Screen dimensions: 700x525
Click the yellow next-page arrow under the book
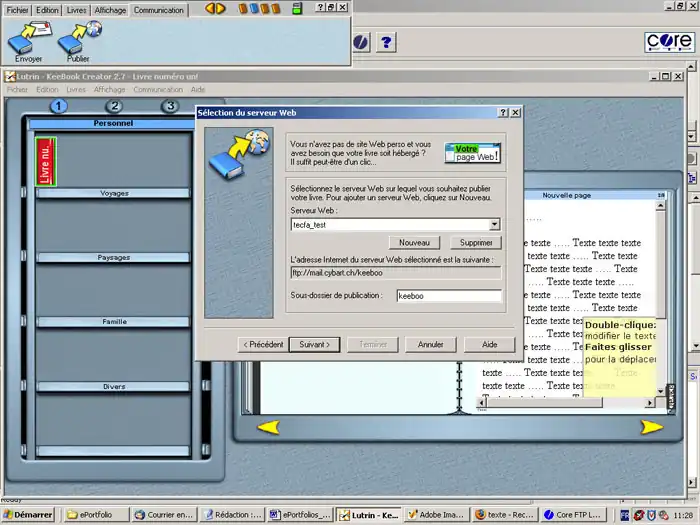[651, 427]
